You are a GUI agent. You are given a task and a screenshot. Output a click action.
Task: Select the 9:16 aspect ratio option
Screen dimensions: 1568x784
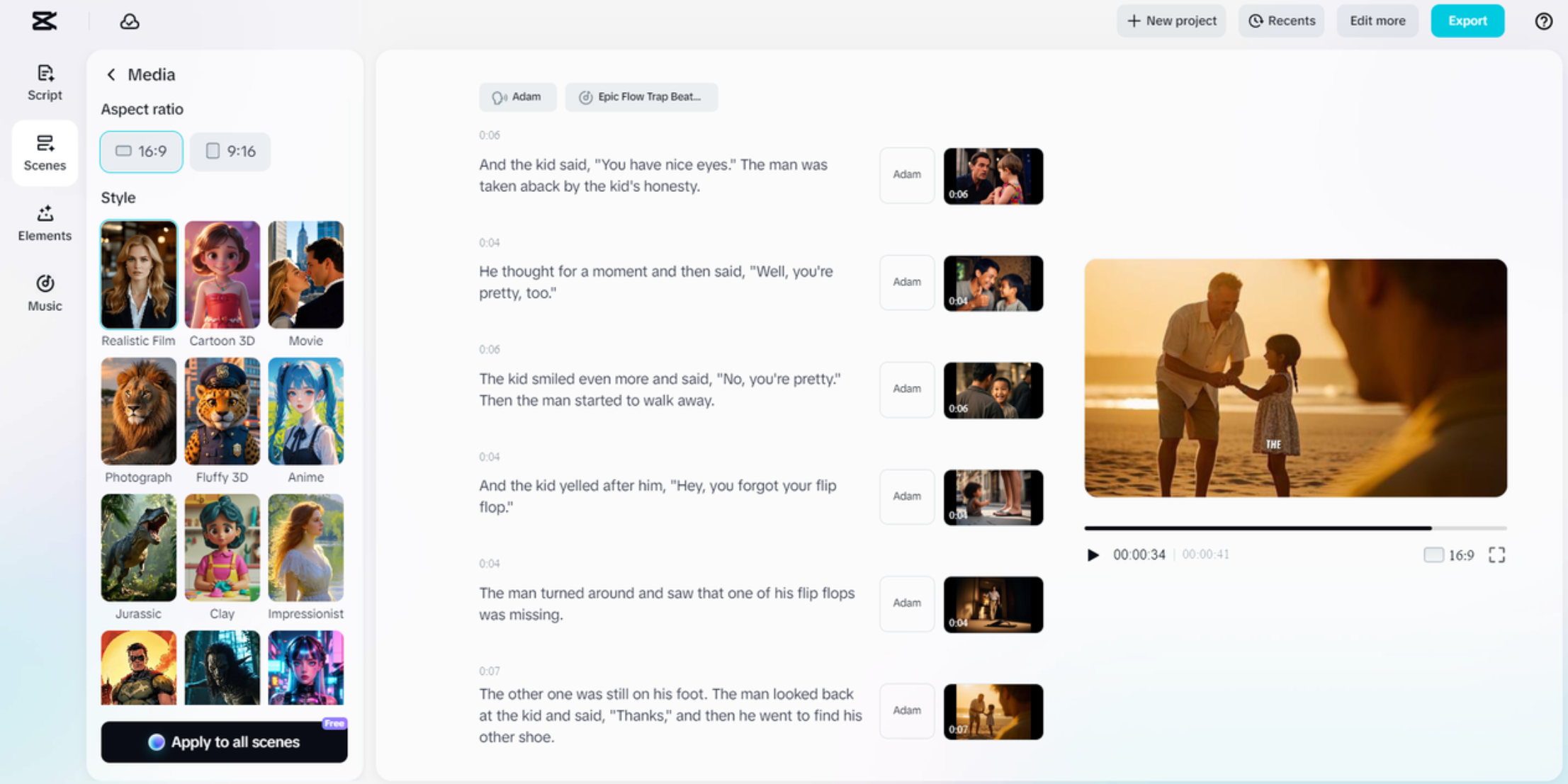230,152
